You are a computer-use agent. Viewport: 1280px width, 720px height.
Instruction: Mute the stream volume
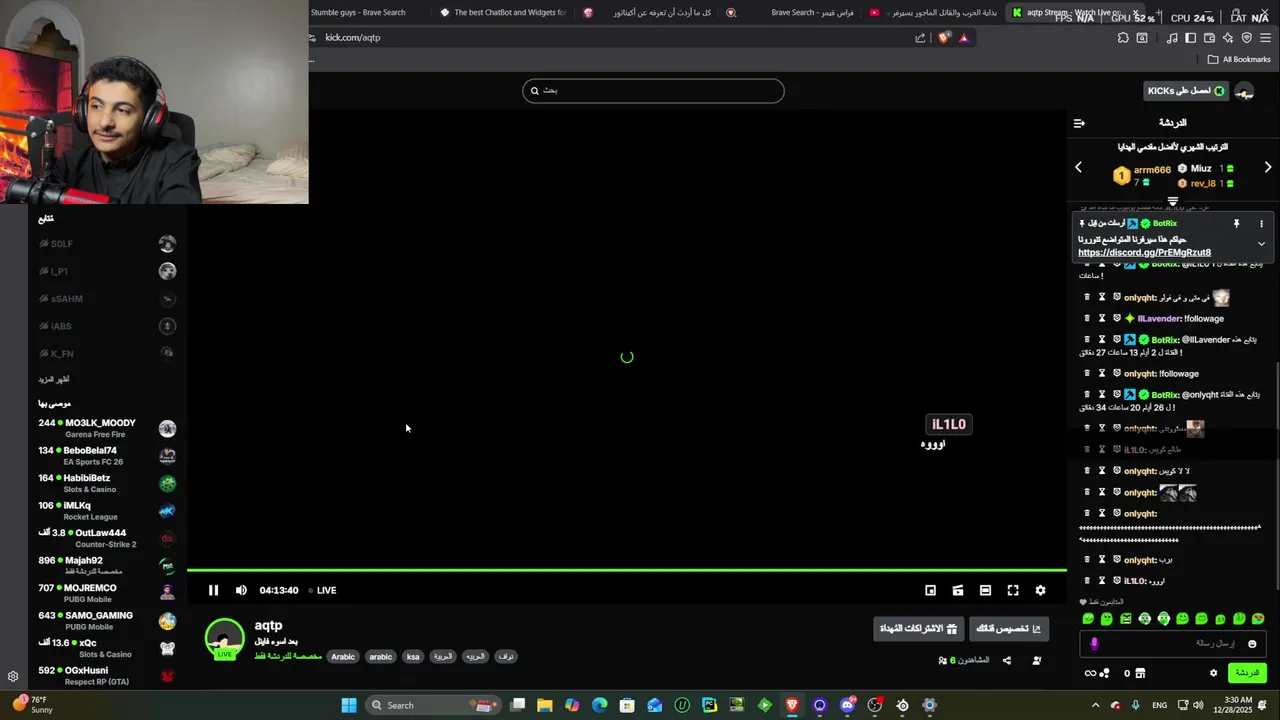click(x=241, y=590)
